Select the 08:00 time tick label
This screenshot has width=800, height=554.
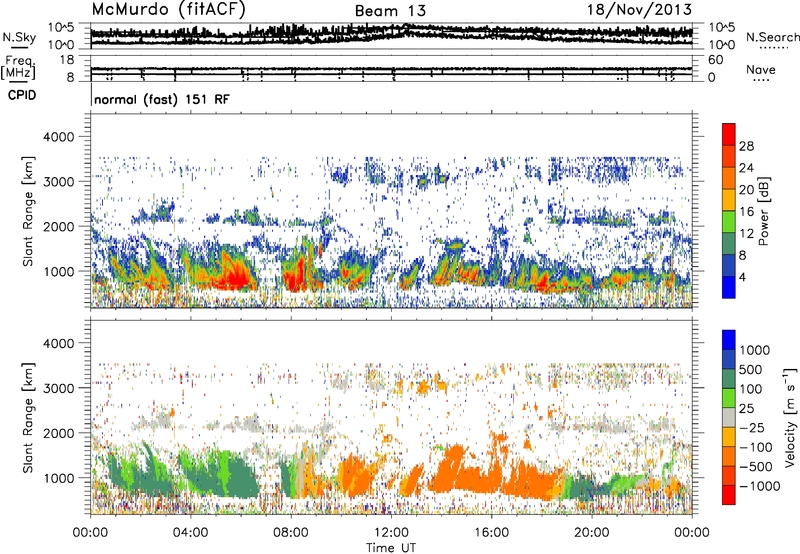[x=291, y=533]
